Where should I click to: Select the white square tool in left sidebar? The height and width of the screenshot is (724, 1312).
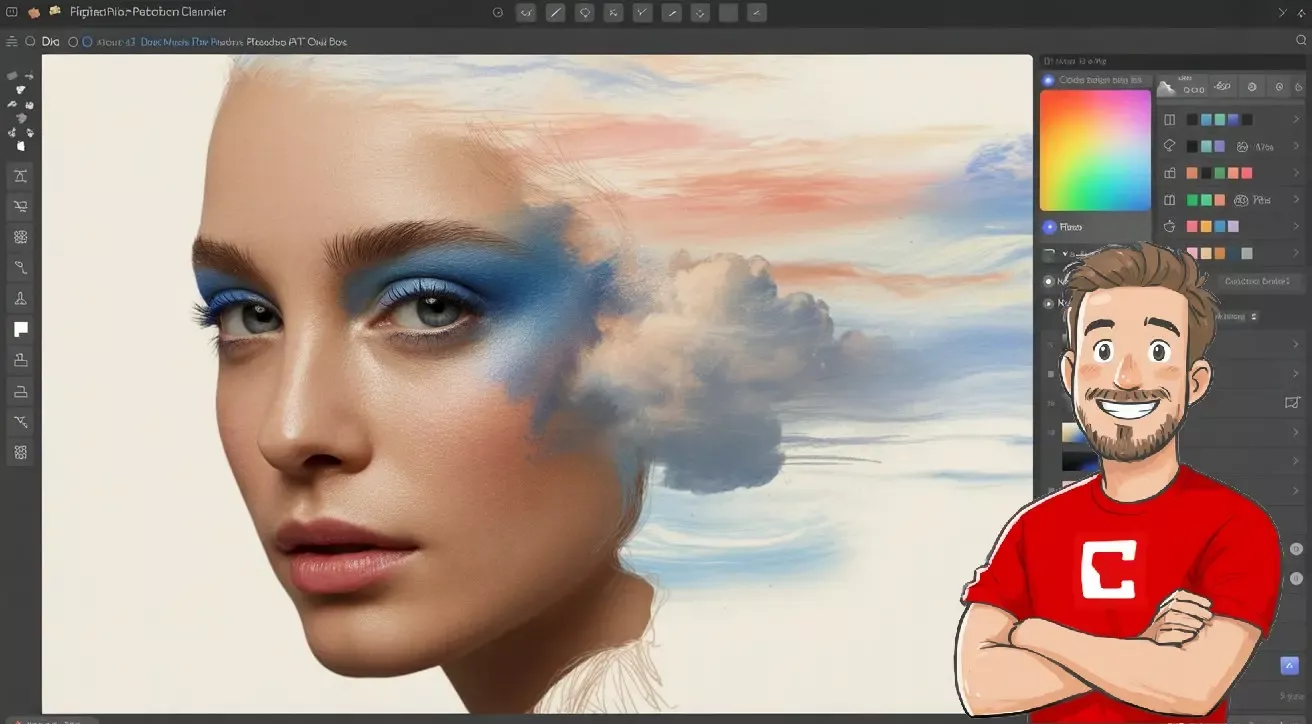[x=20, y=329]
